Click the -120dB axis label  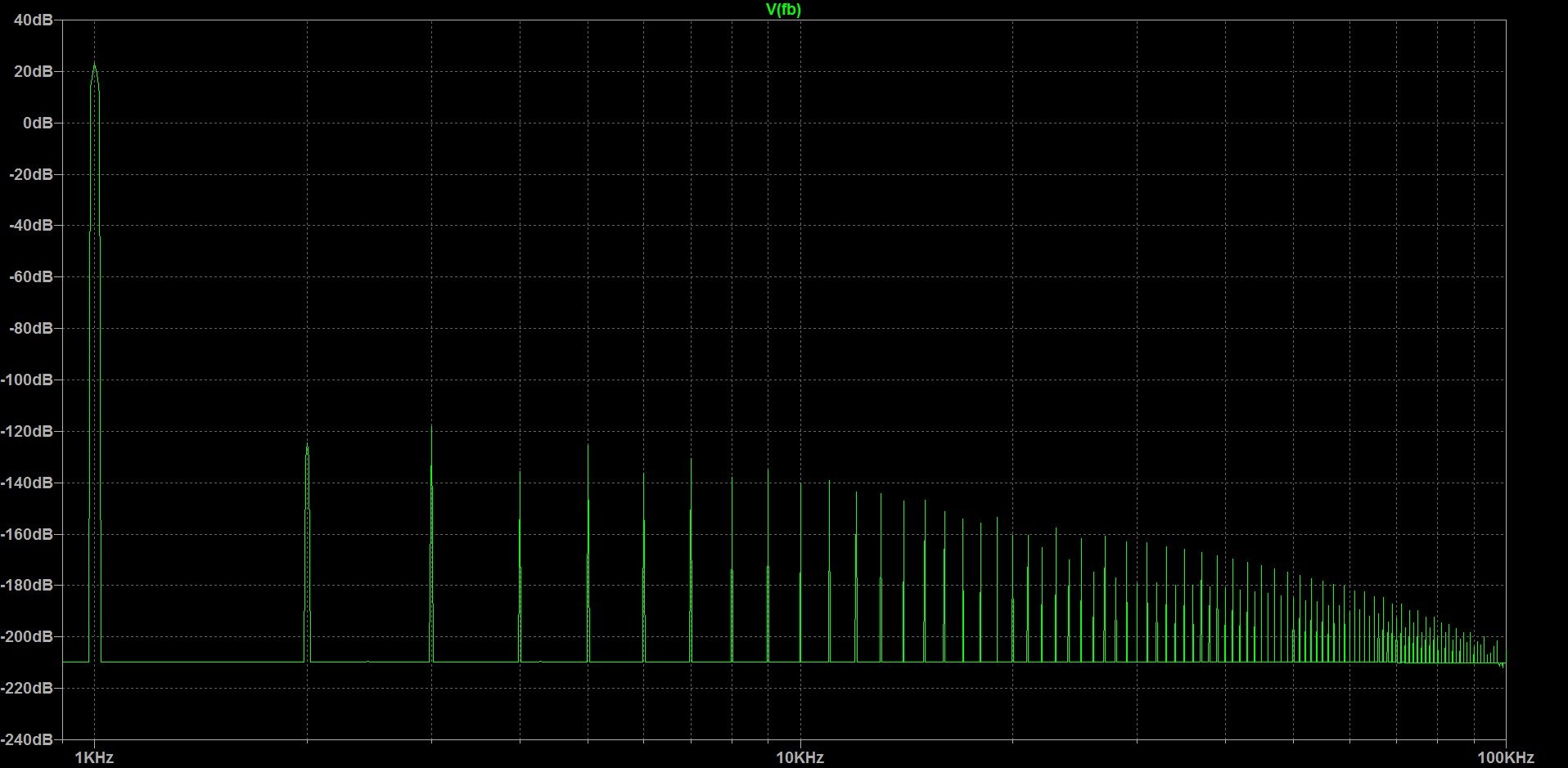pyautogui.click(x=27, y=431)
